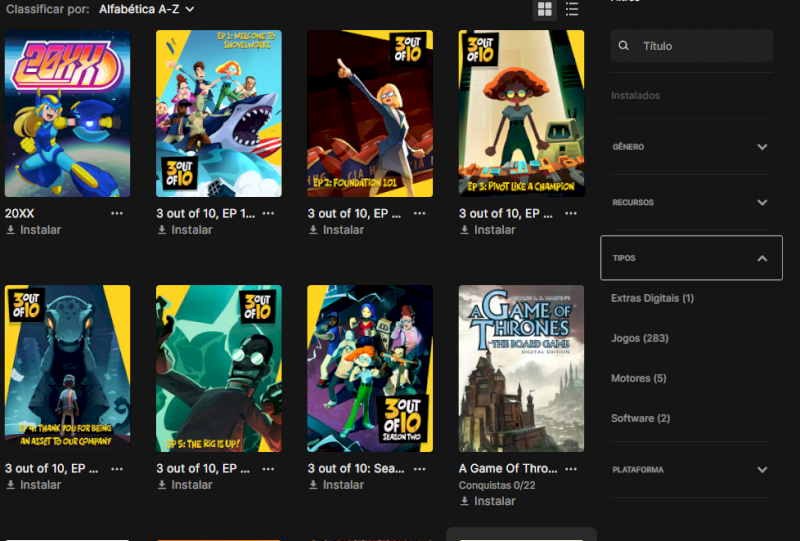Filter by Jogos (283) type
800x541 pixels.
640,338
